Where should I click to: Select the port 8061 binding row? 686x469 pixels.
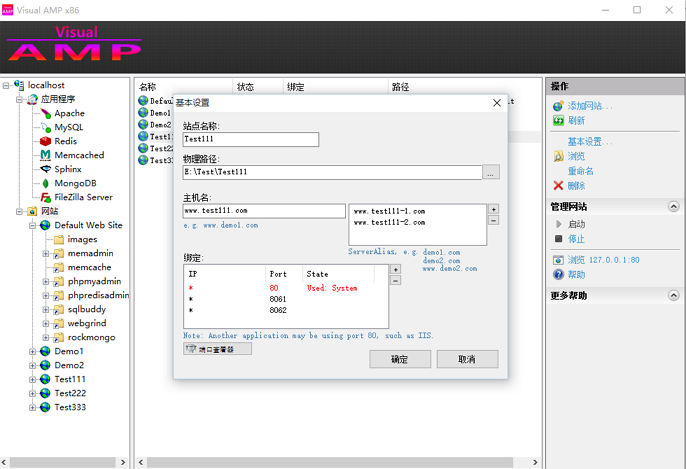point(286,299)
